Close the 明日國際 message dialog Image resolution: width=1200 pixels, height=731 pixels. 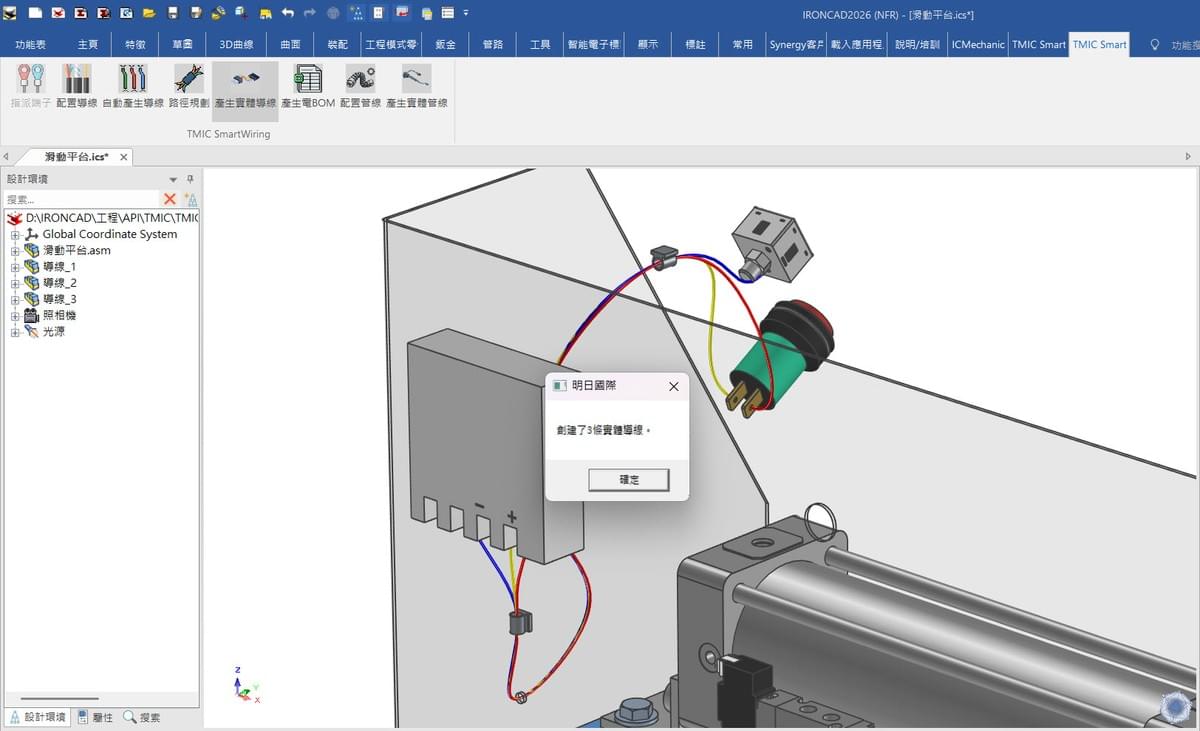[x=673, y=386]
